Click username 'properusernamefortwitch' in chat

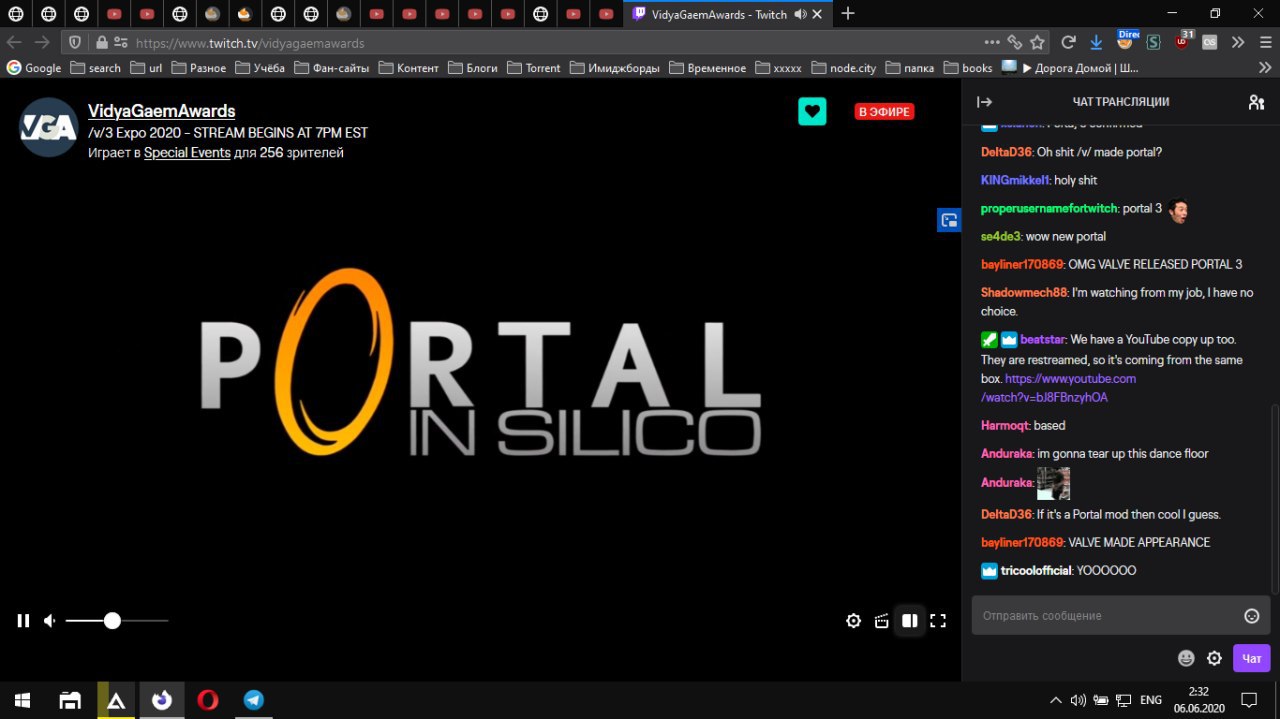point(1049,208)
